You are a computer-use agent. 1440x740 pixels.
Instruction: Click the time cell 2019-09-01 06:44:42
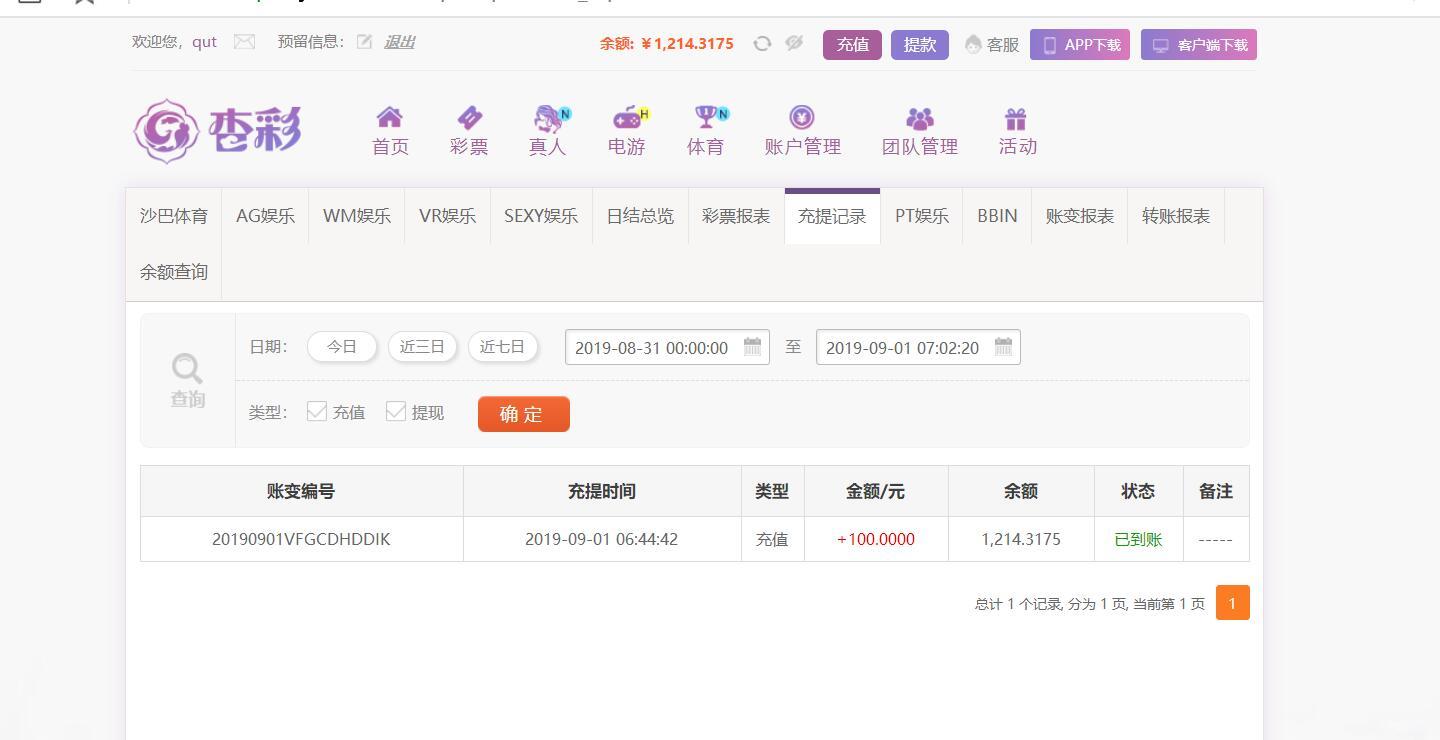(601, 539)
